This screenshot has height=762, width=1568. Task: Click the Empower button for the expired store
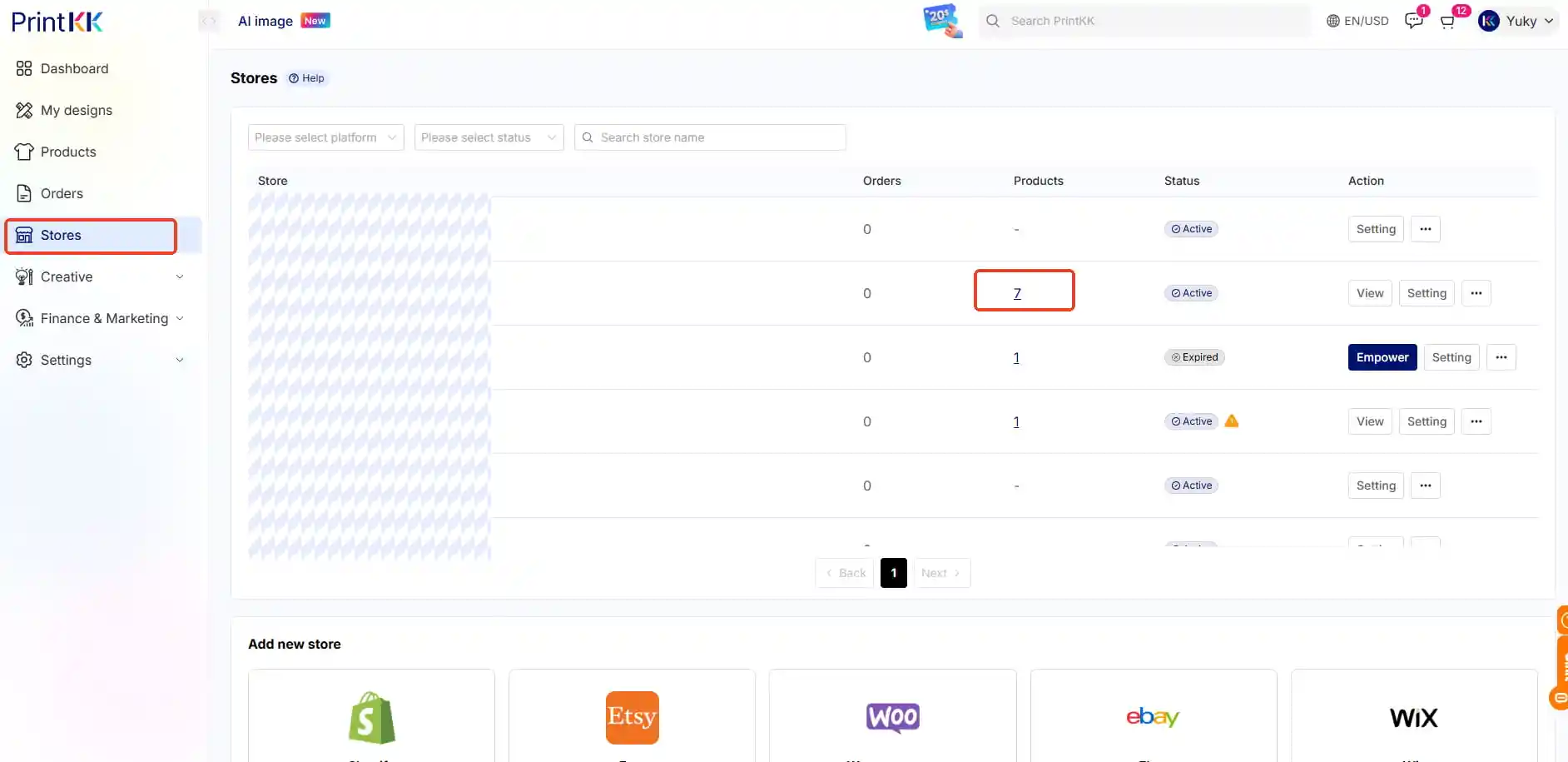(1382, 356)
